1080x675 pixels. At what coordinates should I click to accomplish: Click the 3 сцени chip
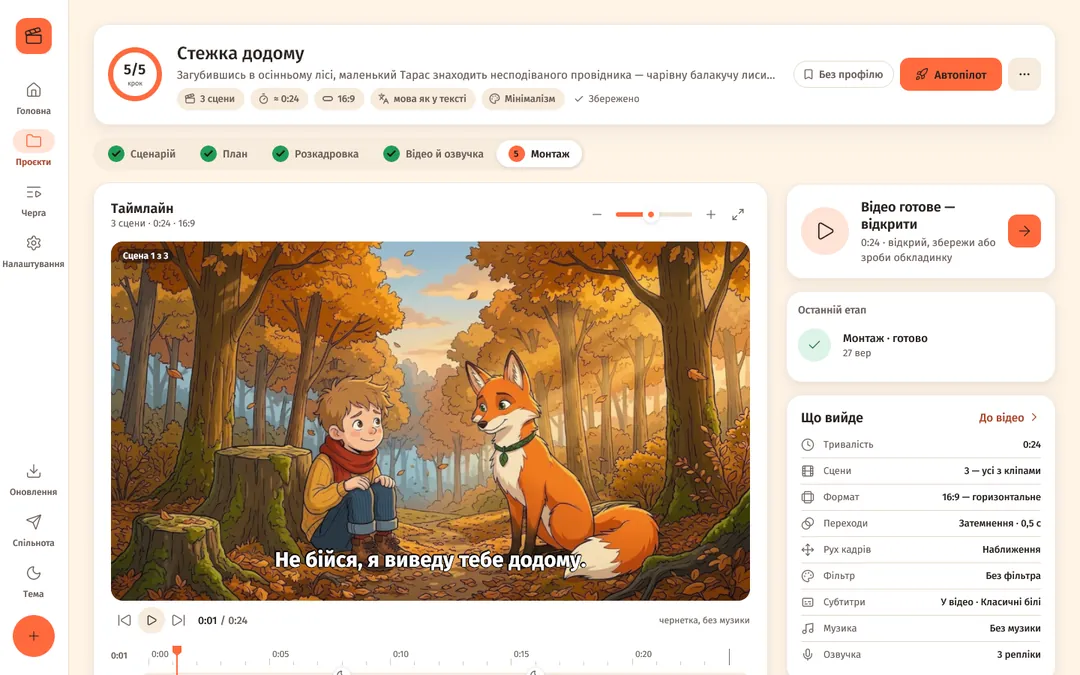pyautogui.click(x=210, y=98)
